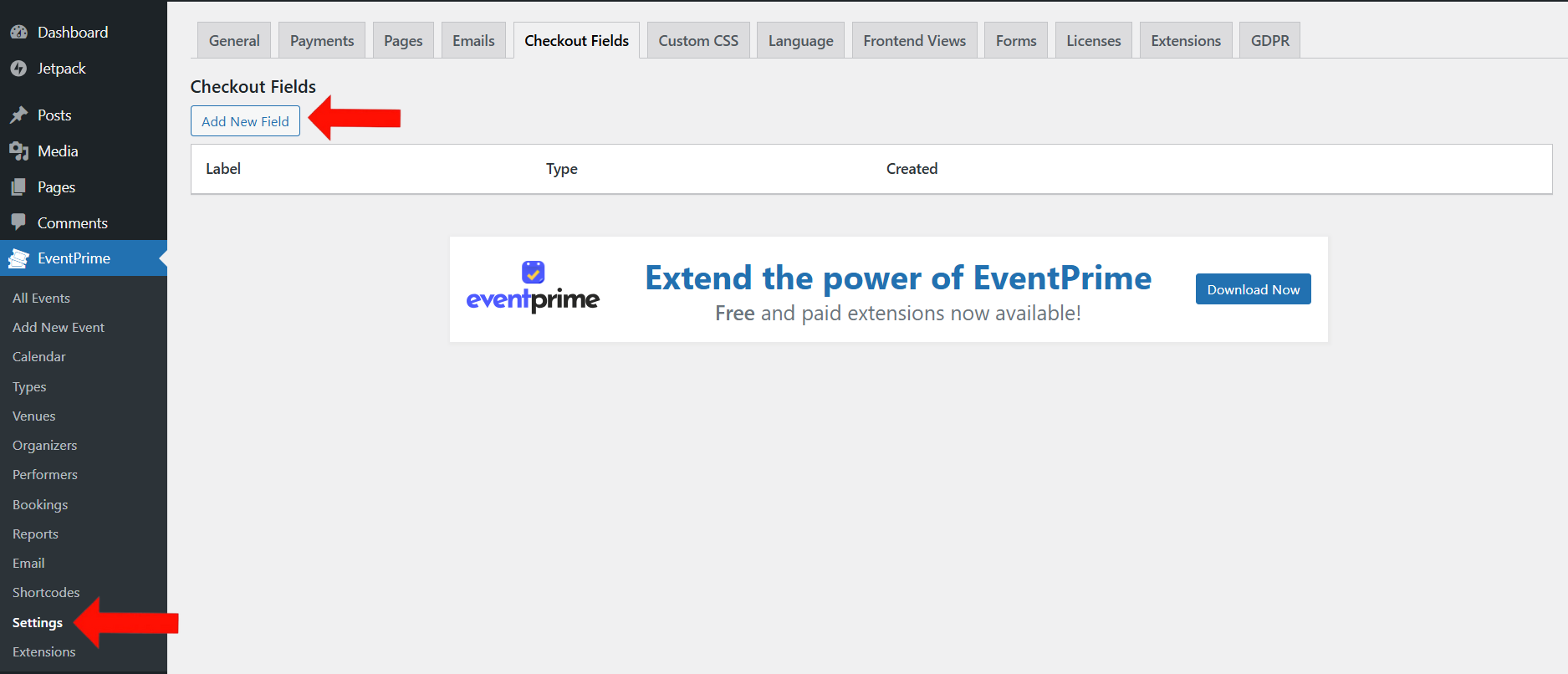Open the Shortcodes submenu item

click(46, 593)
